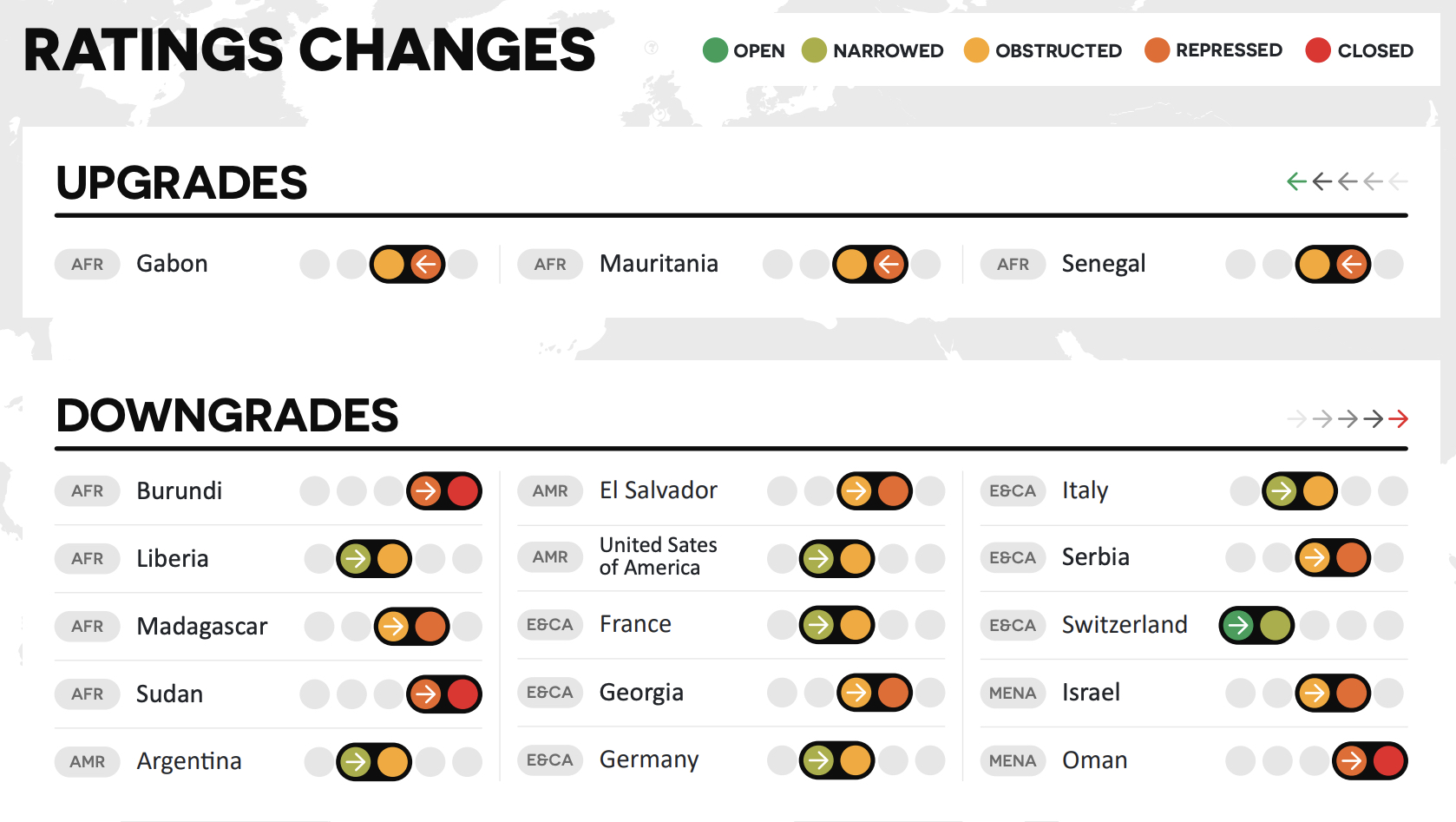Click Oman's orange right-arrow rating icon
1456x822 pixels.
point(1351,761)
